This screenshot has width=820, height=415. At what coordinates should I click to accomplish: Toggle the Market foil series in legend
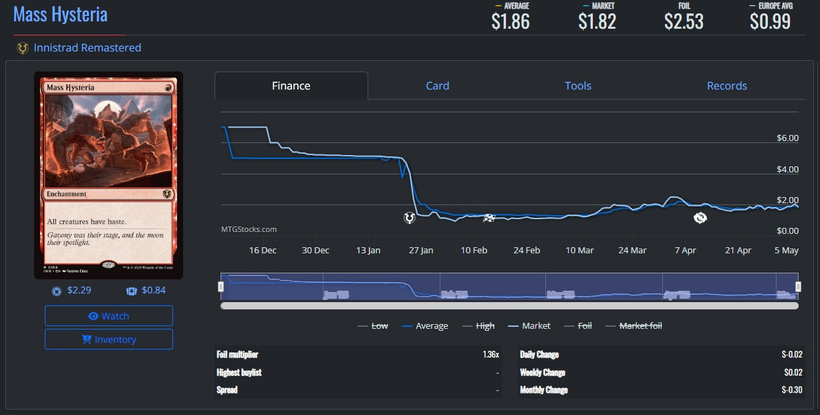click(634, 326)
